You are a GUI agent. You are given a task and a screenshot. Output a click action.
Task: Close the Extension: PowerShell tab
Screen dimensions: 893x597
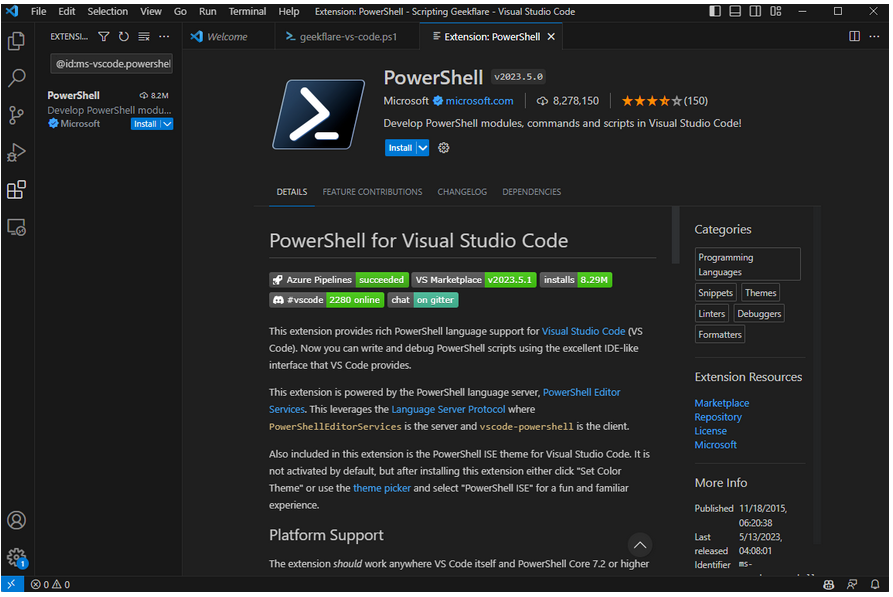point(551,36)
